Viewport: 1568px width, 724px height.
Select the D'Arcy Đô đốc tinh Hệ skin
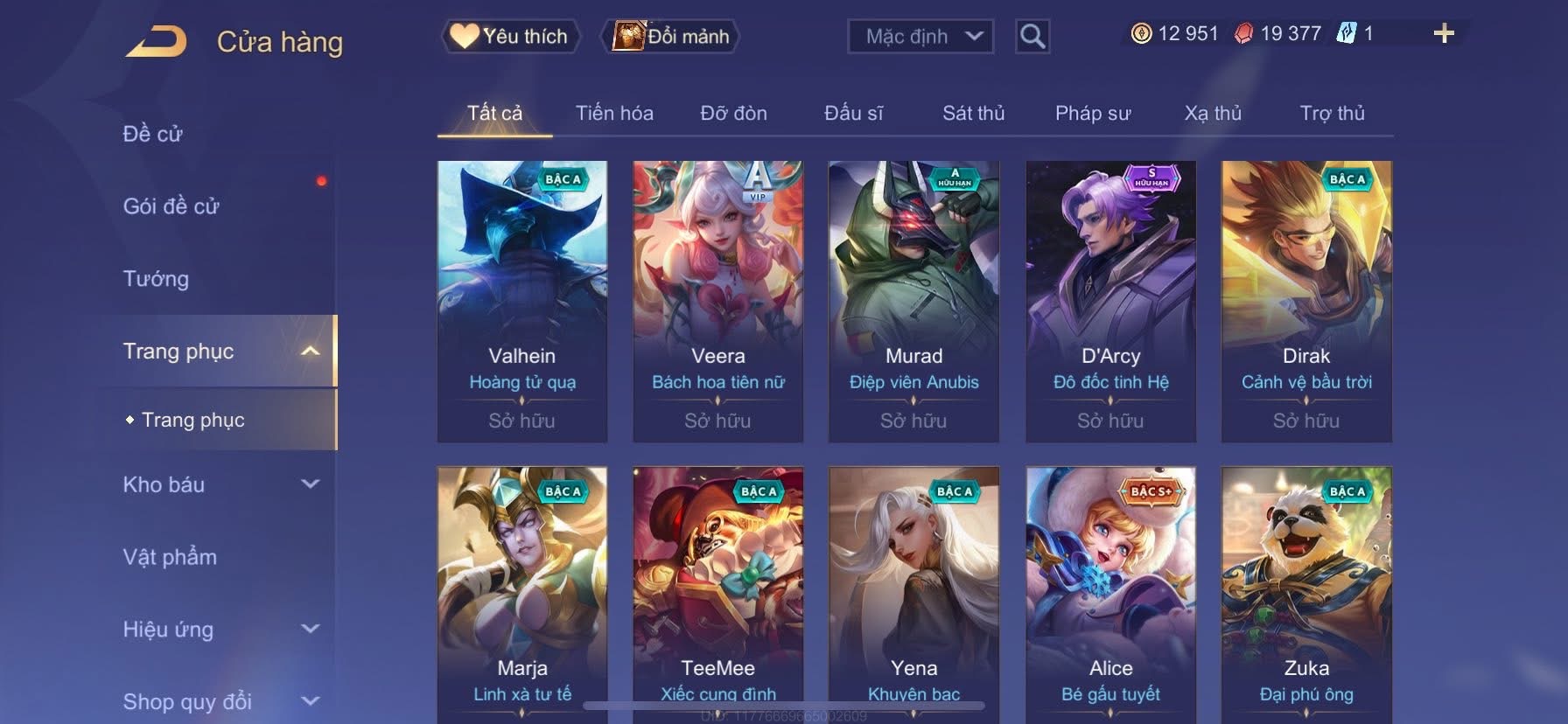(x=1111, y=302)
